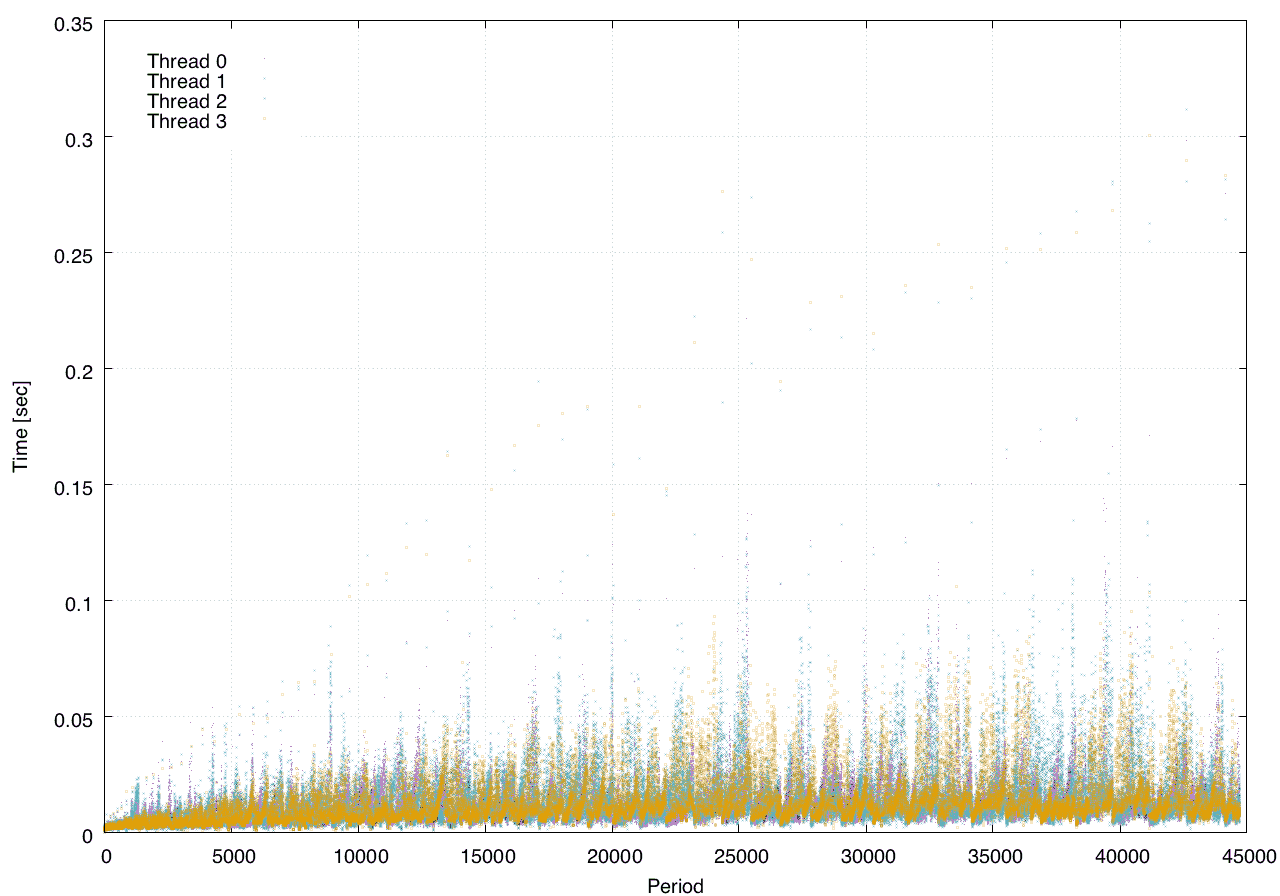Click the Time [sec] y-axis title
1280x896 pixels.
tap(20, 426)
